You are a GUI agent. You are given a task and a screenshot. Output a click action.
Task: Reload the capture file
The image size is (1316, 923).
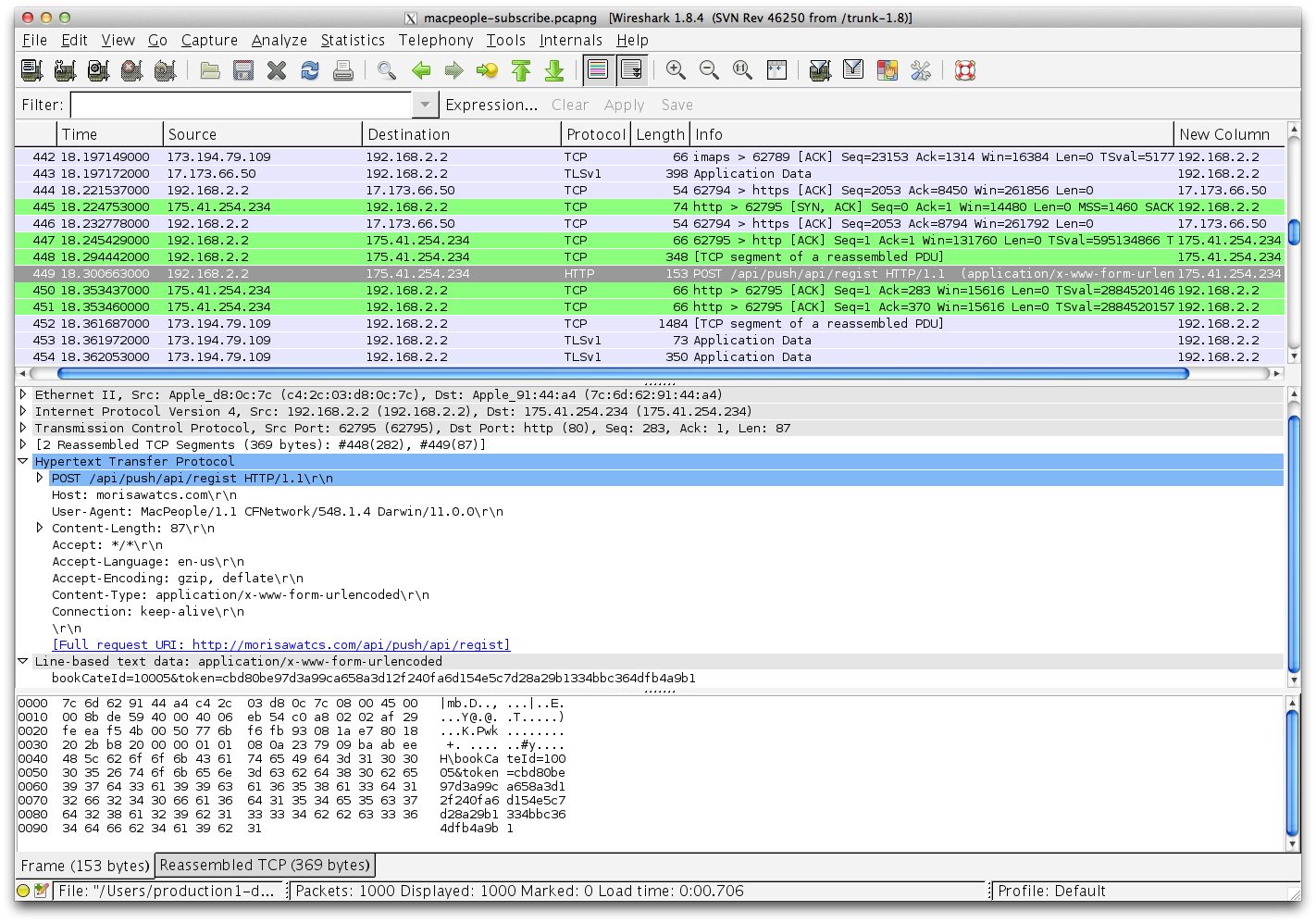(310, 70)
